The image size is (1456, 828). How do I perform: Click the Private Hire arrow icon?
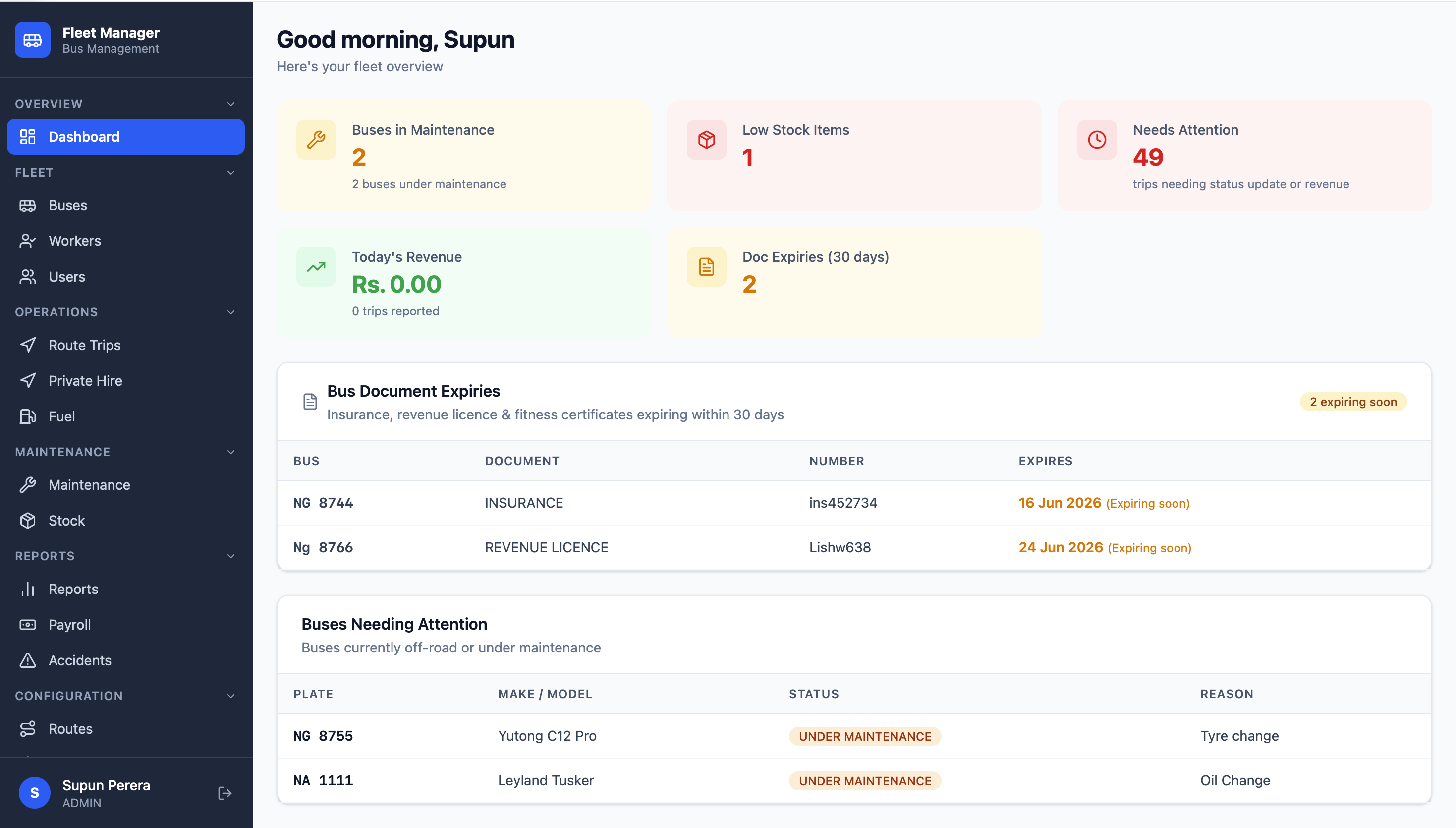click(x=27, y=381)
